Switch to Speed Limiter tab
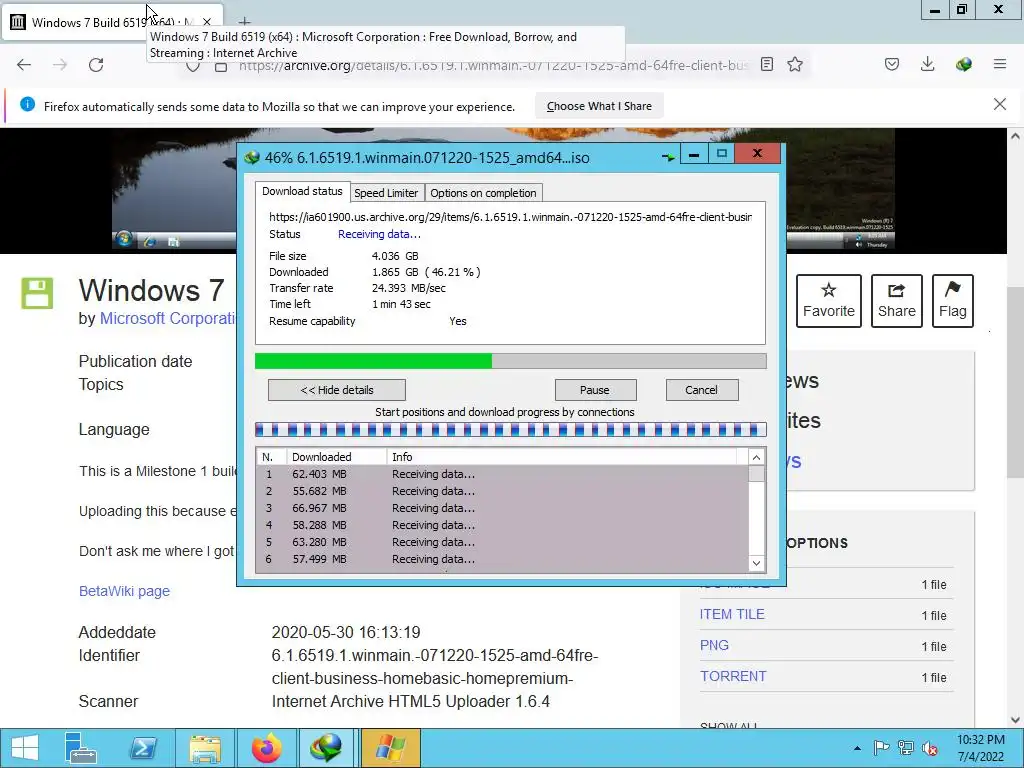The image size is (1024, 768). click(386, 193)
